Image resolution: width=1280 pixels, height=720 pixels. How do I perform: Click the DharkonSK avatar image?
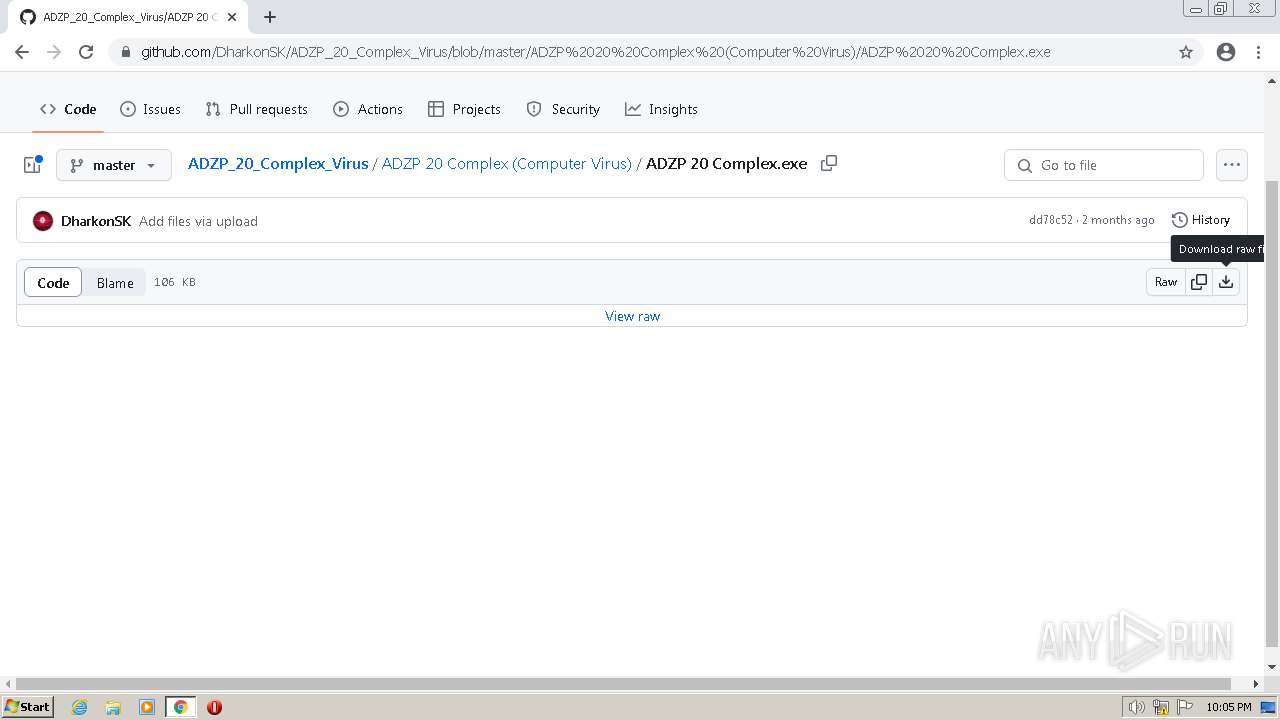[43, 221]
